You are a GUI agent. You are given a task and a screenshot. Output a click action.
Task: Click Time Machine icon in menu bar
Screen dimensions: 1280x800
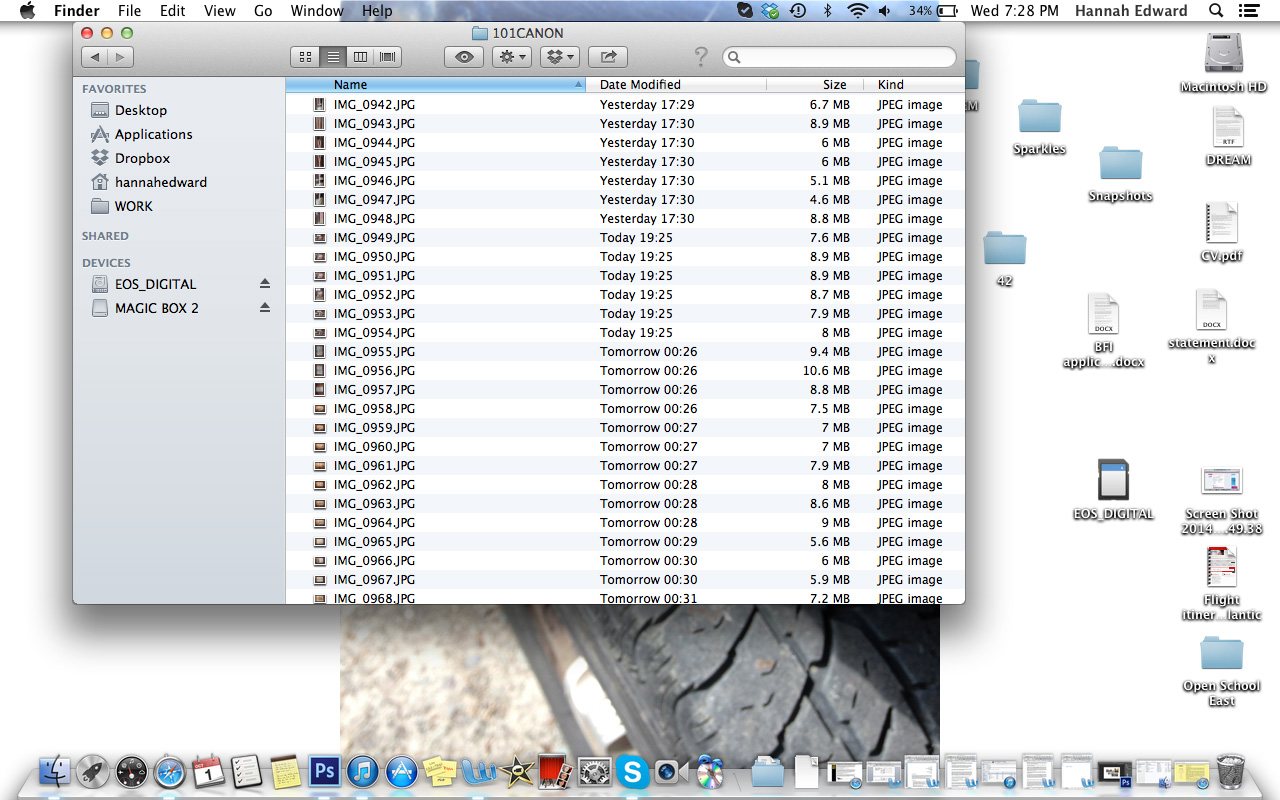798,11
